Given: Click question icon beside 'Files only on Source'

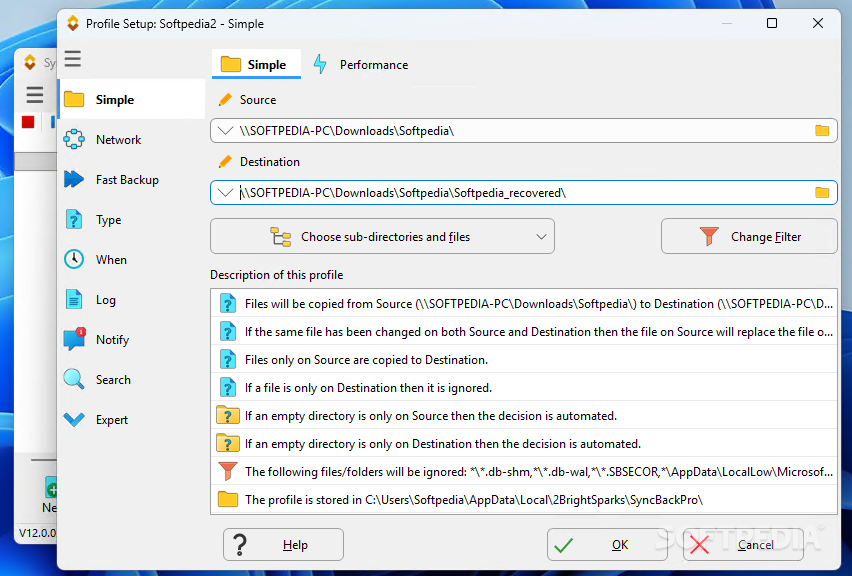Looking at the screenshot, I should tap(228, 359).
